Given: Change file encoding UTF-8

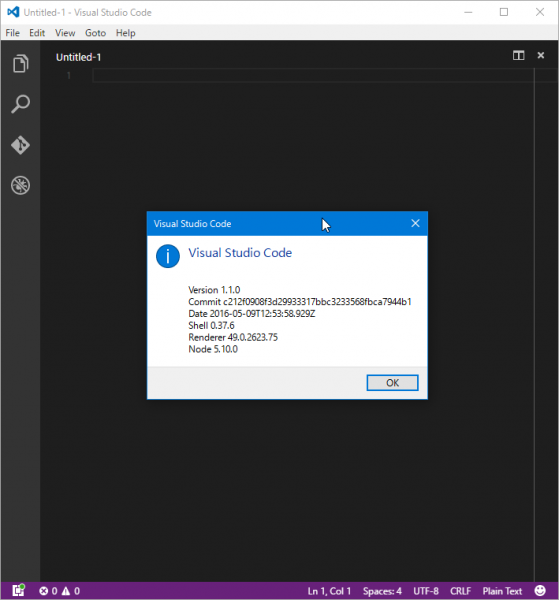Looking at the screenshot, I should tap(426, 591).
